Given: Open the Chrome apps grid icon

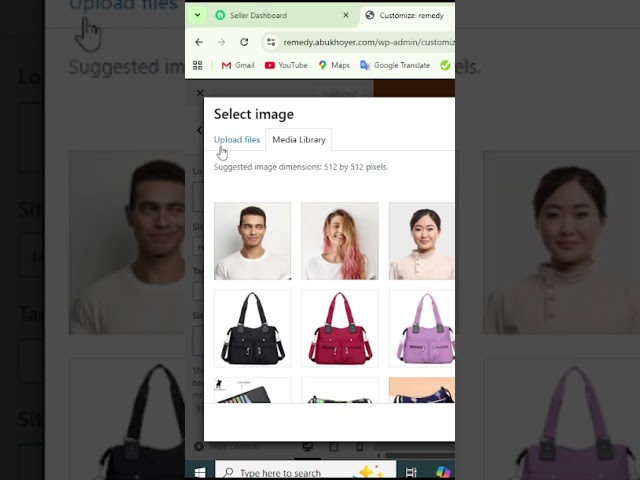Looking at the screenshot, I should point(198,65).
